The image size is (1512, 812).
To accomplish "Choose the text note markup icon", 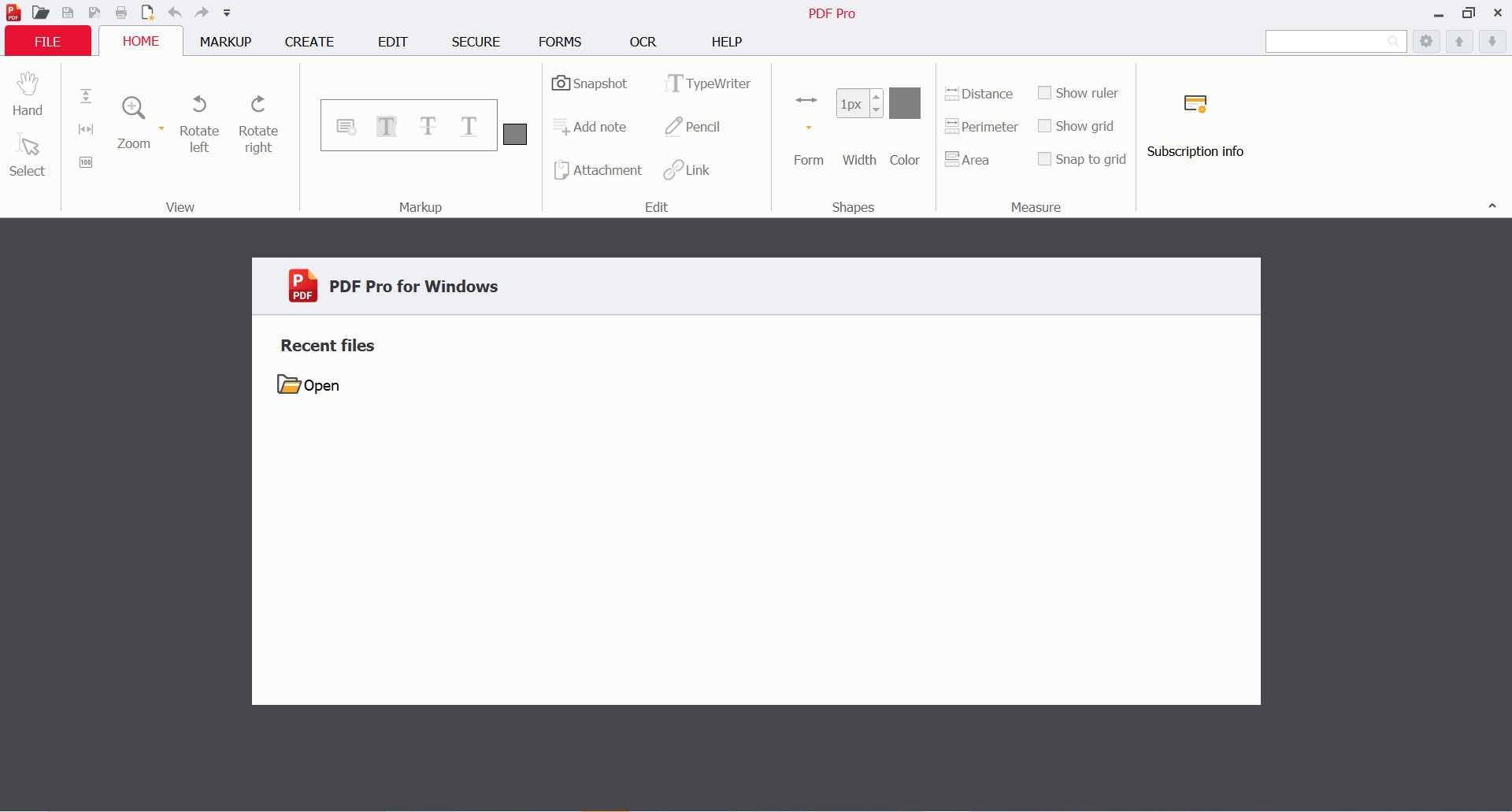I will tap(346, 126).
